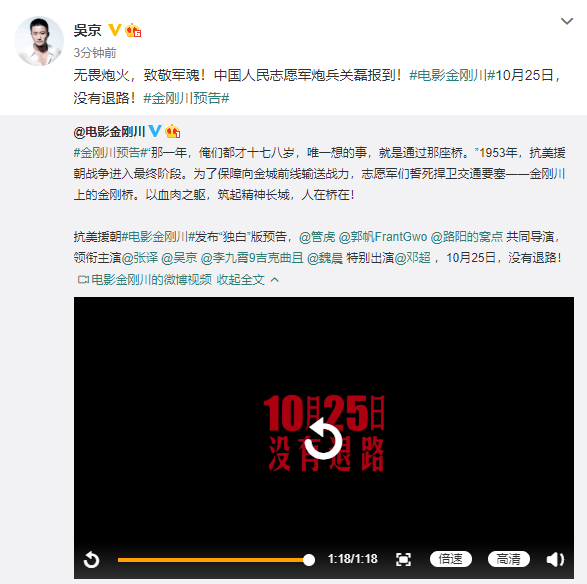Image resolution: width=587 pixels, height=584 pixels.
Task: Restart video from bottom-left replay button
Action: [91, 560]
